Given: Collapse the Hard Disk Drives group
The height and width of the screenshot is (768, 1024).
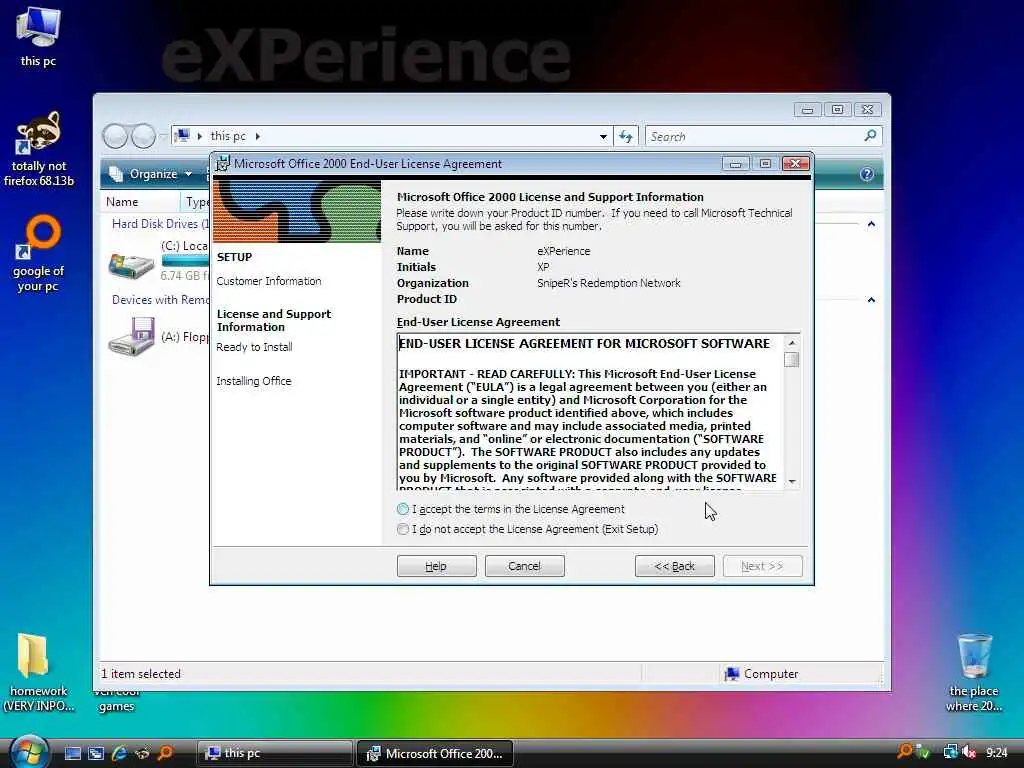Looking at the screenshot, I should tap(871, 224).
